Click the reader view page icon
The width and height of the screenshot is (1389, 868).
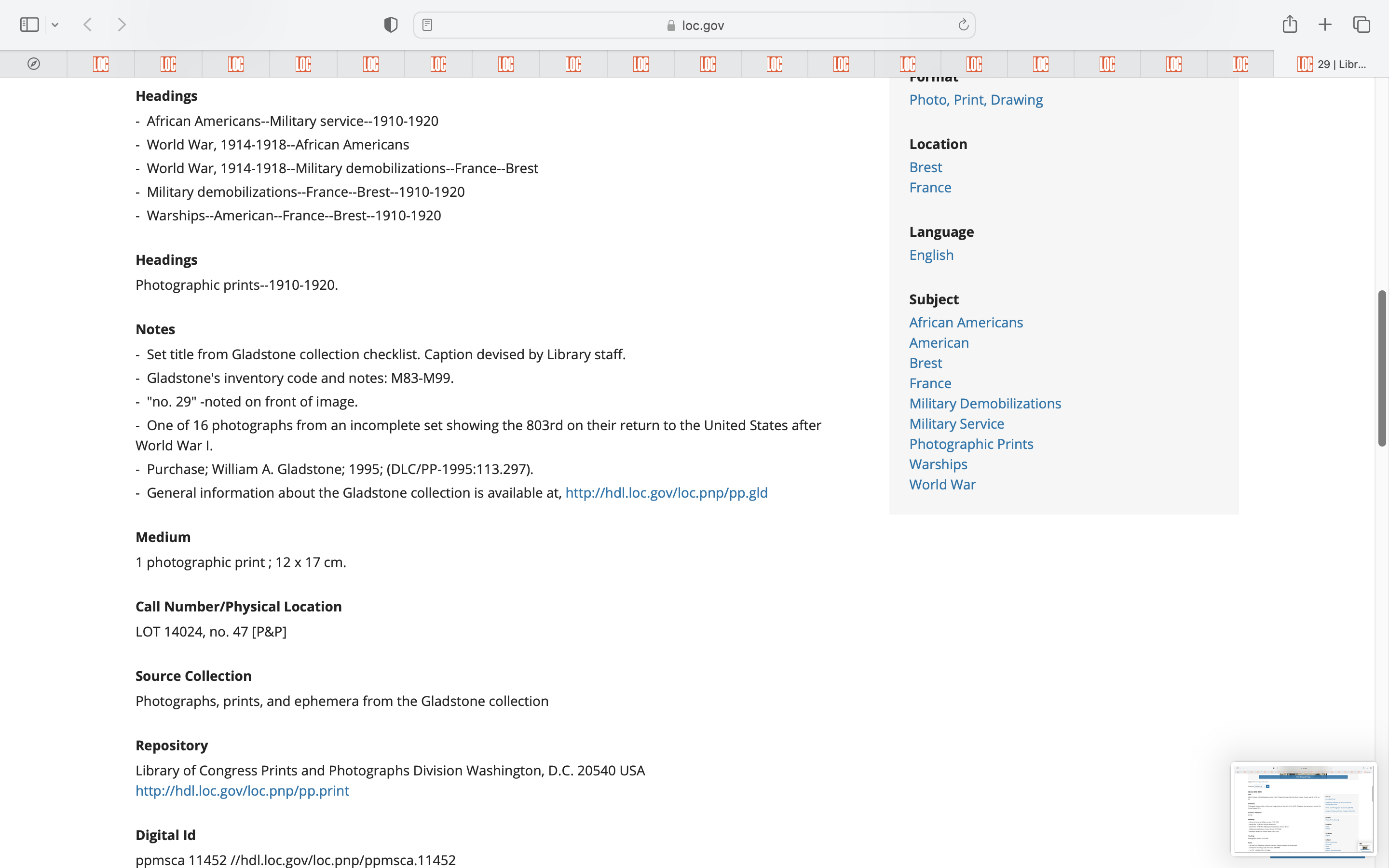[x=427, y=25]
